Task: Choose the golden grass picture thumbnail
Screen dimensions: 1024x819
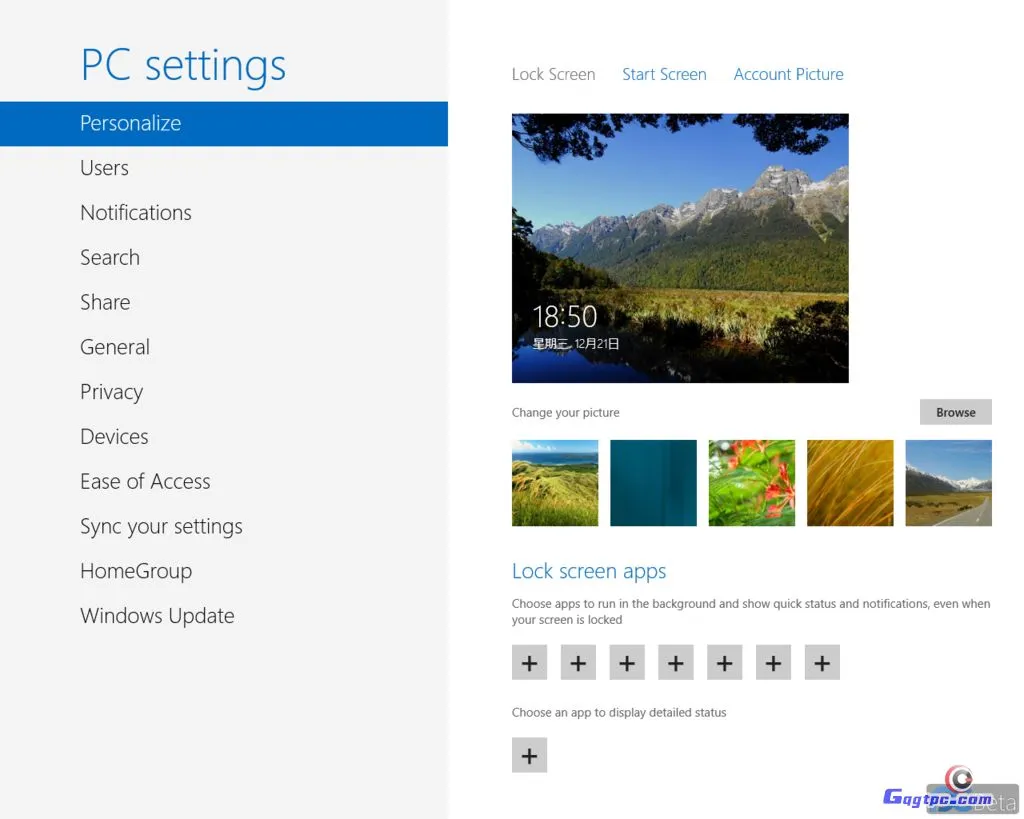Action: point(850,483)
